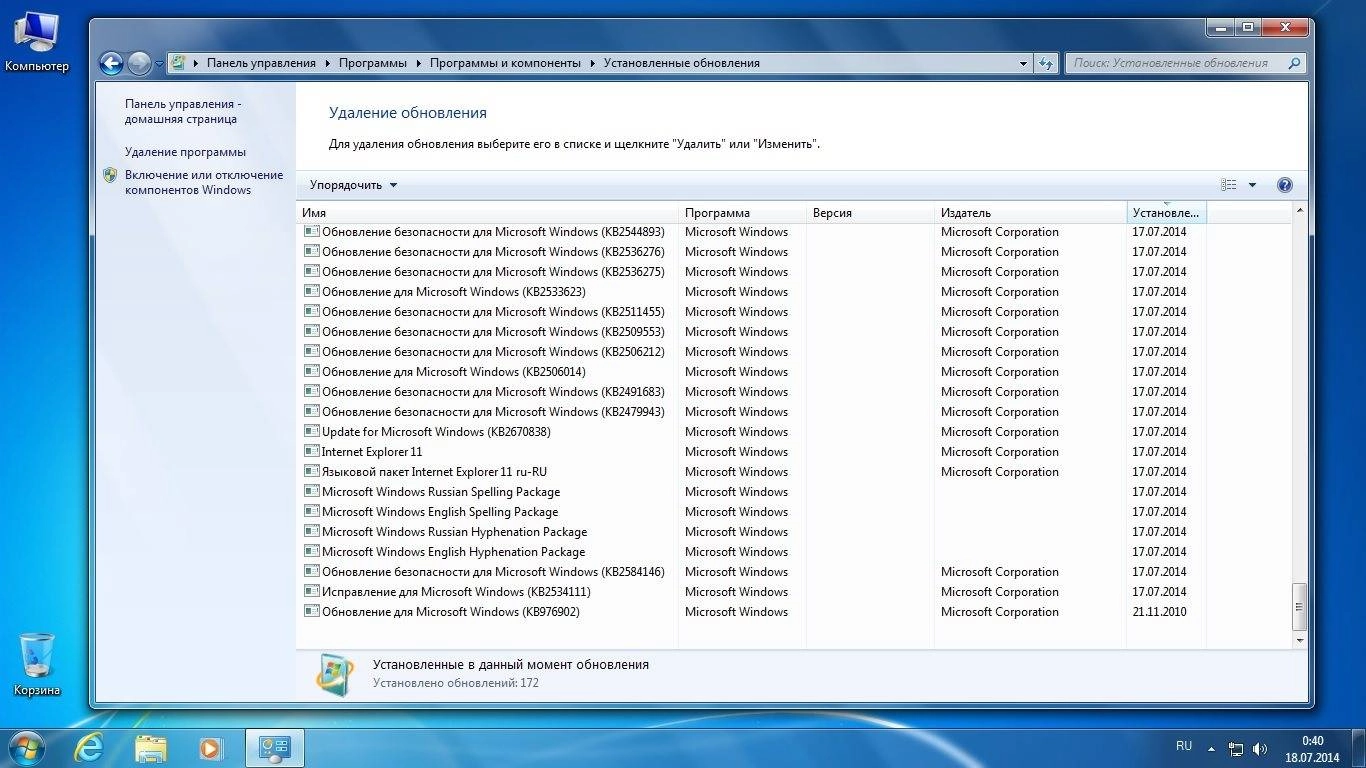Select update KB2536275 row
1366x768 pixels.
[x=752, y=272]
